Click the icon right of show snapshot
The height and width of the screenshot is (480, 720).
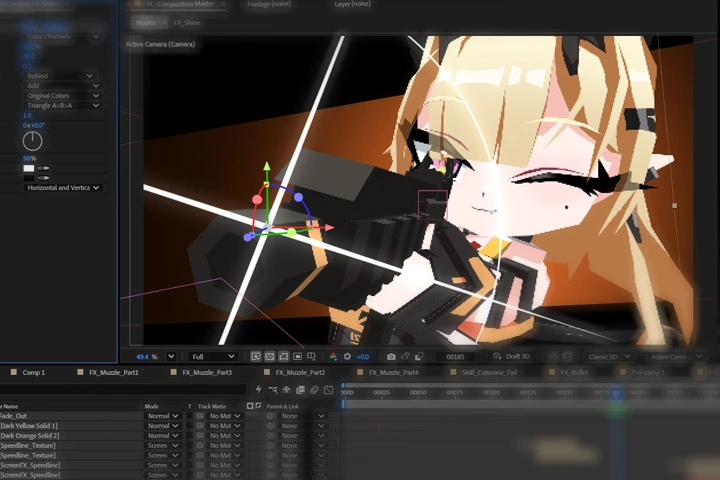tap(419, 356)
